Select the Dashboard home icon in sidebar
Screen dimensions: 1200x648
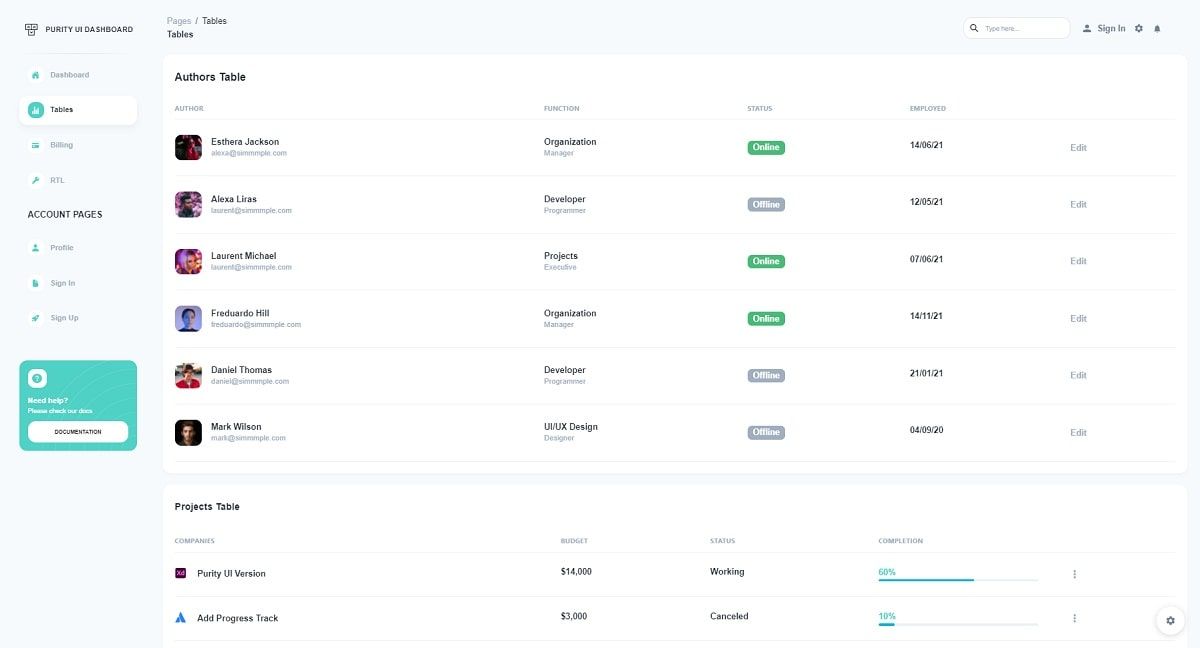click(37, 74)
